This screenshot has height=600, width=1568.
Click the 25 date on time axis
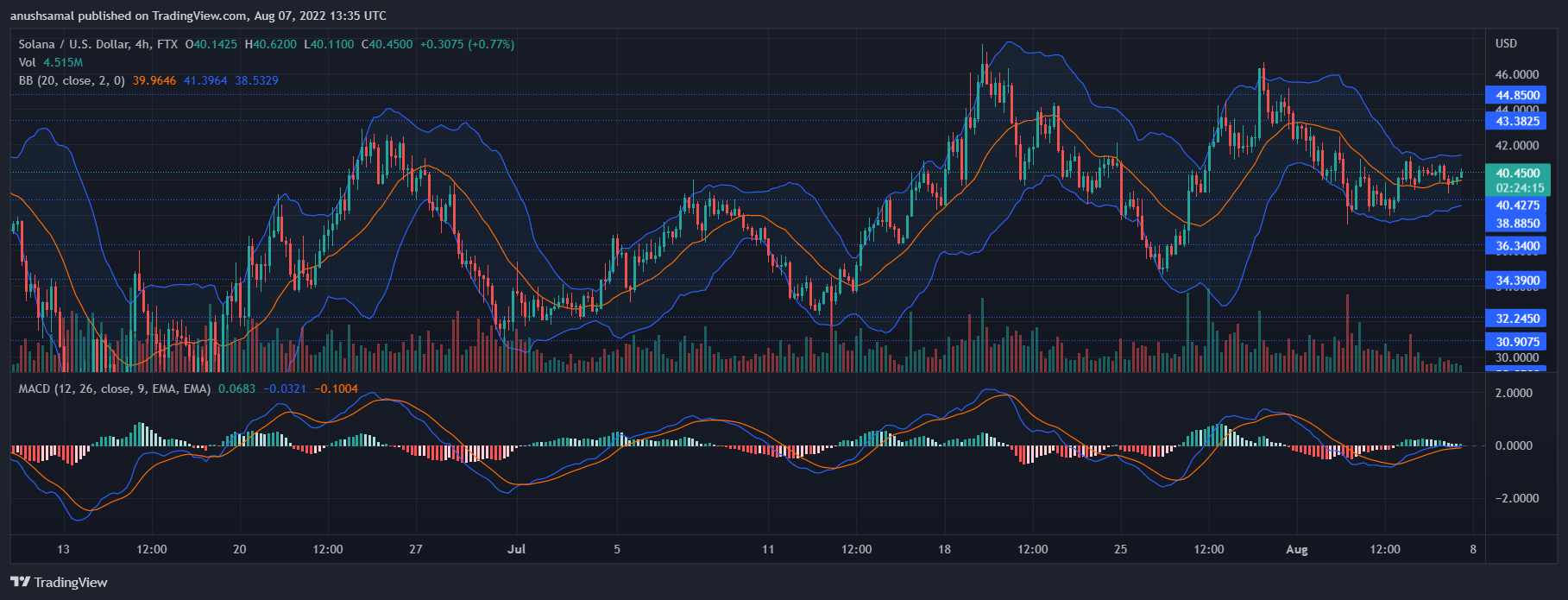[1120, 549]
